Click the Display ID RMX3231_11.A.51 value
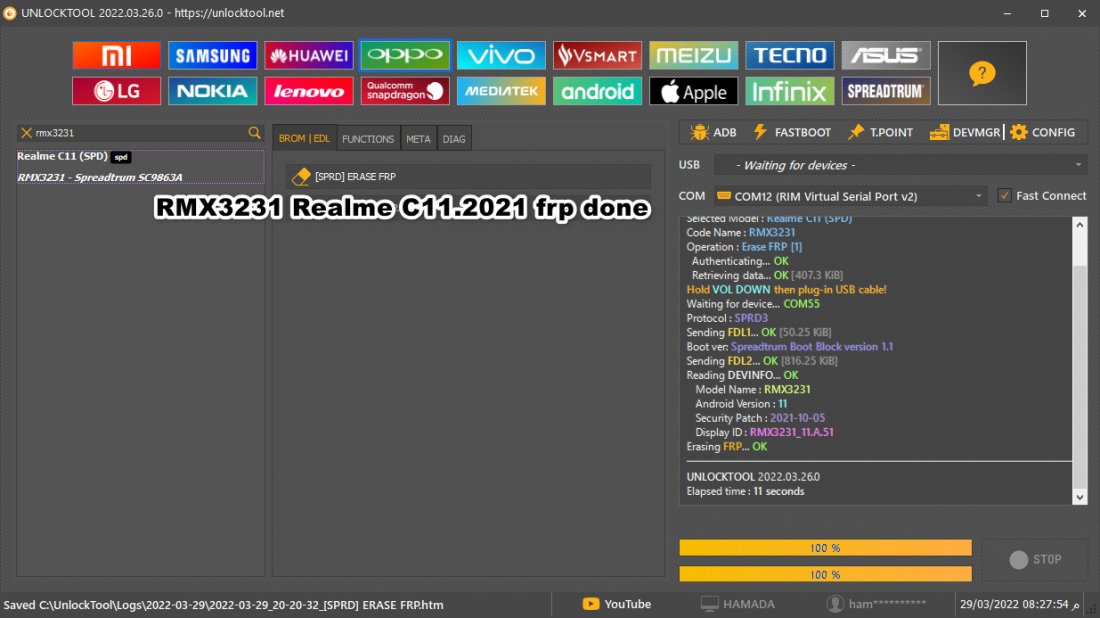The width and height of the screenshot is (1100, 618). (x=791, y=432)
